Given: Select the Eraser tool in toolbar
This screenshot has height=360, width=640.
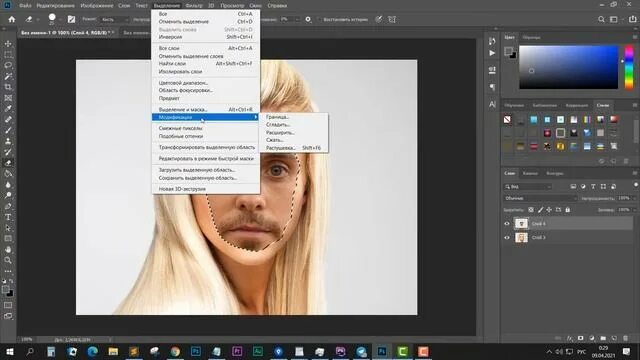Looking at the screenshot, I should pyautogui.click(x=8, y=163).
